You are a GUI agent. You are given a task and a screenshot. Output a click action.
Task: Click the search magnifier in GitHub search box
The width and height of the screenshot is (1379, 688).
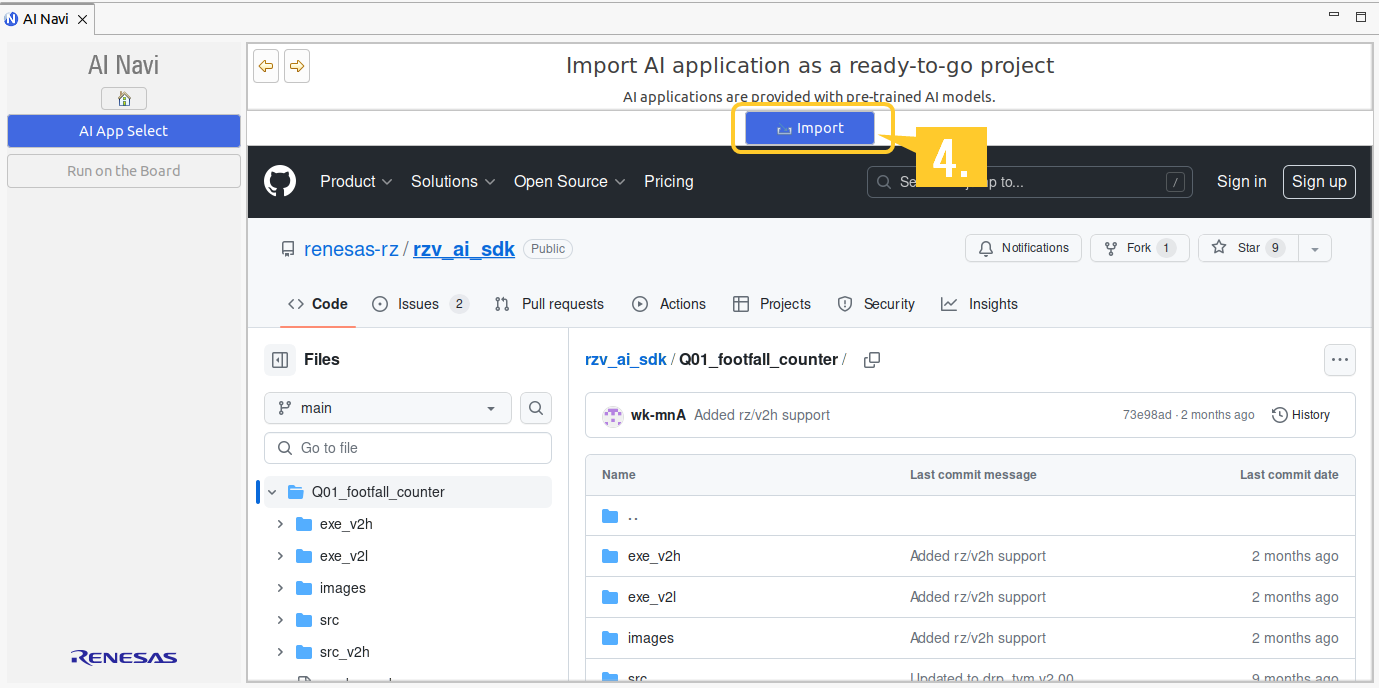coord(884,182)
